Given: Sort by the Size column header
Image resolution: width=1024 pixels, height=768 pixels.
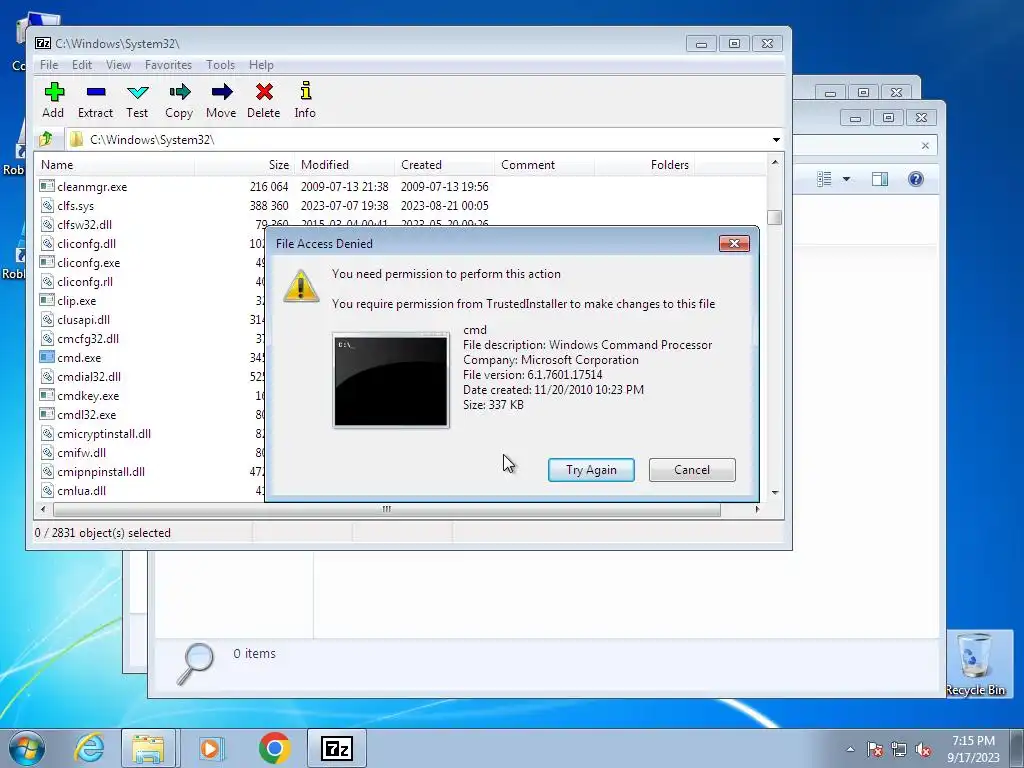Looking at the screenshot, I should click(x=244, y=165).
